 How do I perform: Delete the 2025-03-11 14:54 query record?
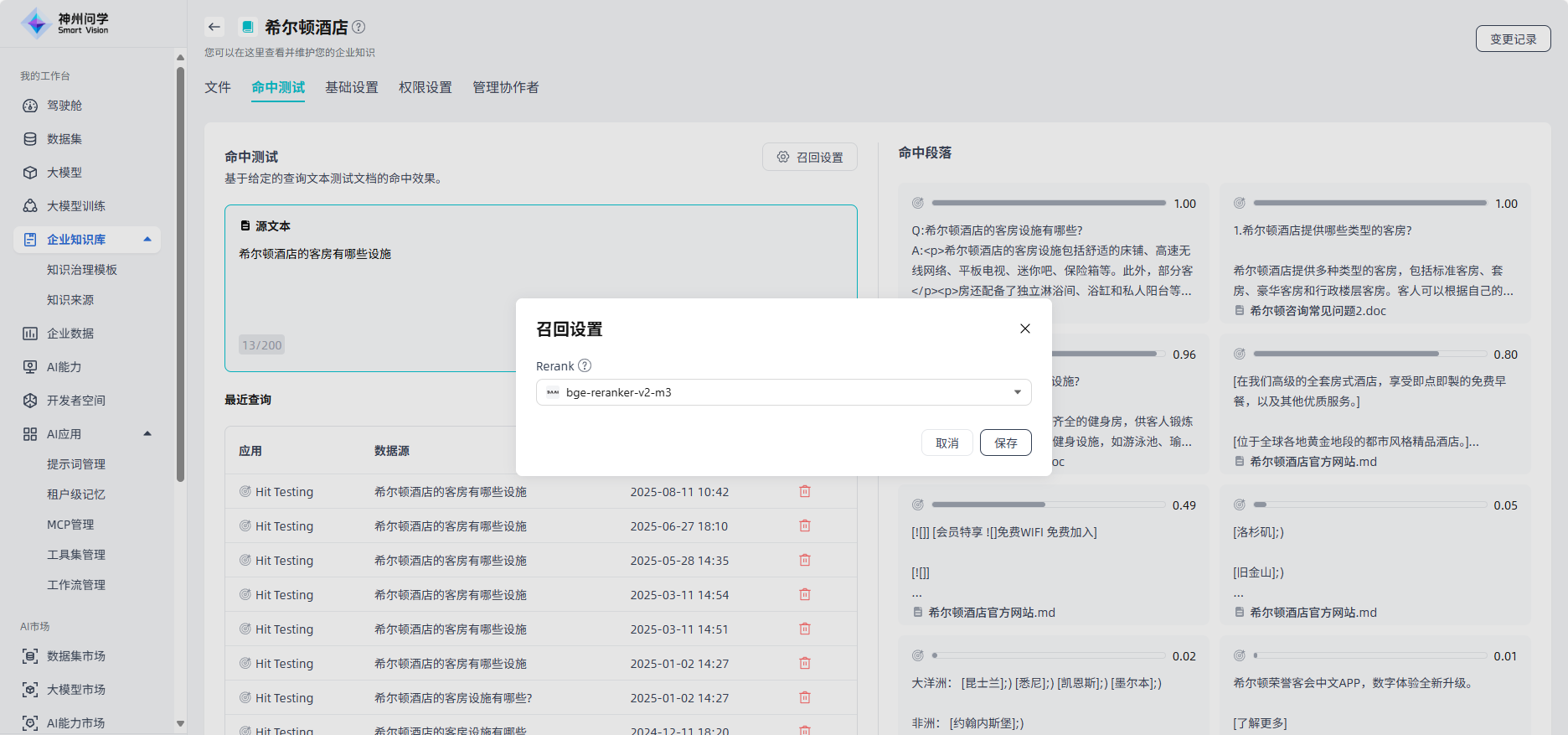click(805, 594)
